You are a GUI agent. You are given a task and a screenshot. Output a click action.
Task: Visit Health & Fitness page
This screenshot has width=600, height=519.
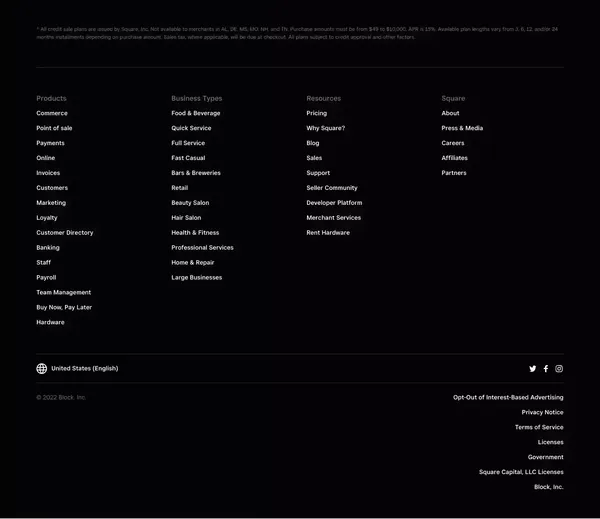click(x=195, y=233)
